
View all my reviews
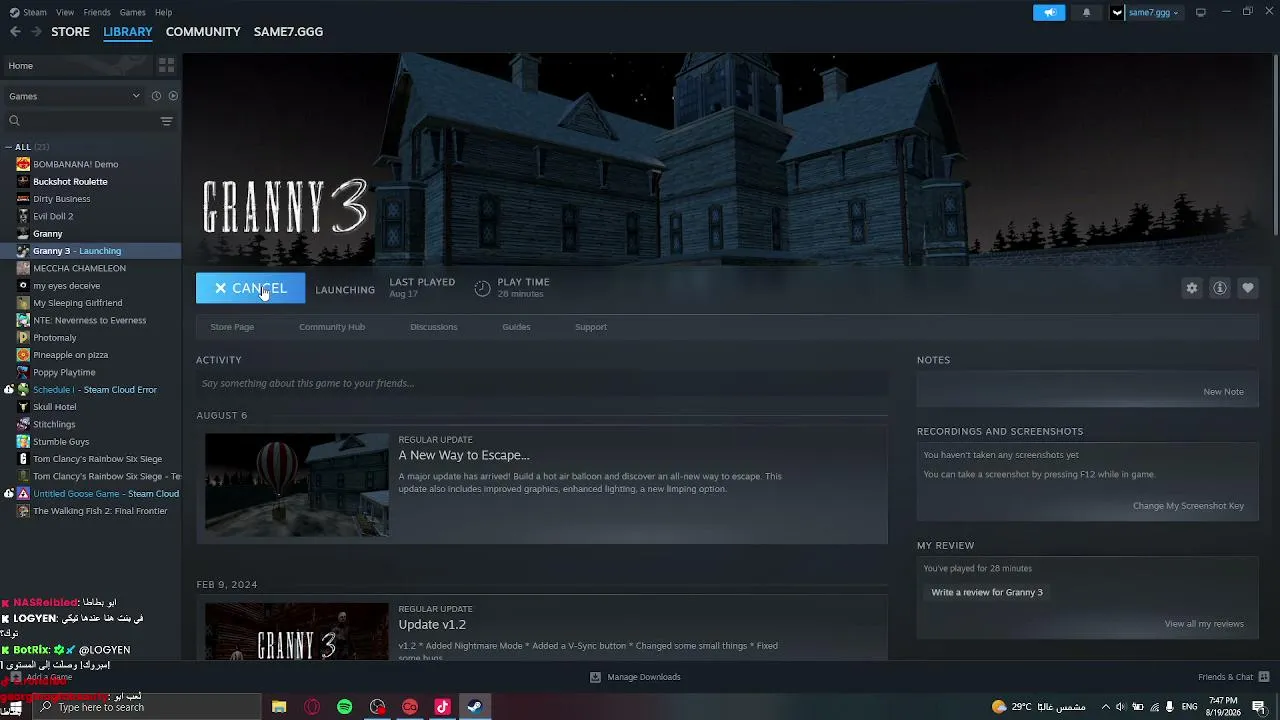coord(1204,624)
